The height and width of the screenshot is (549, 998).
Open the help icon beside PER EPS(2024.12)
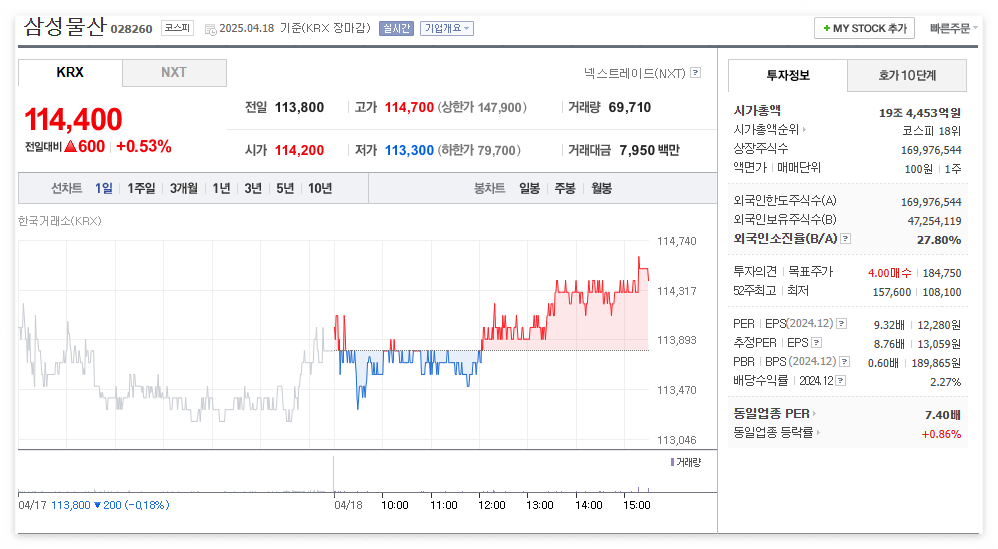841,323
